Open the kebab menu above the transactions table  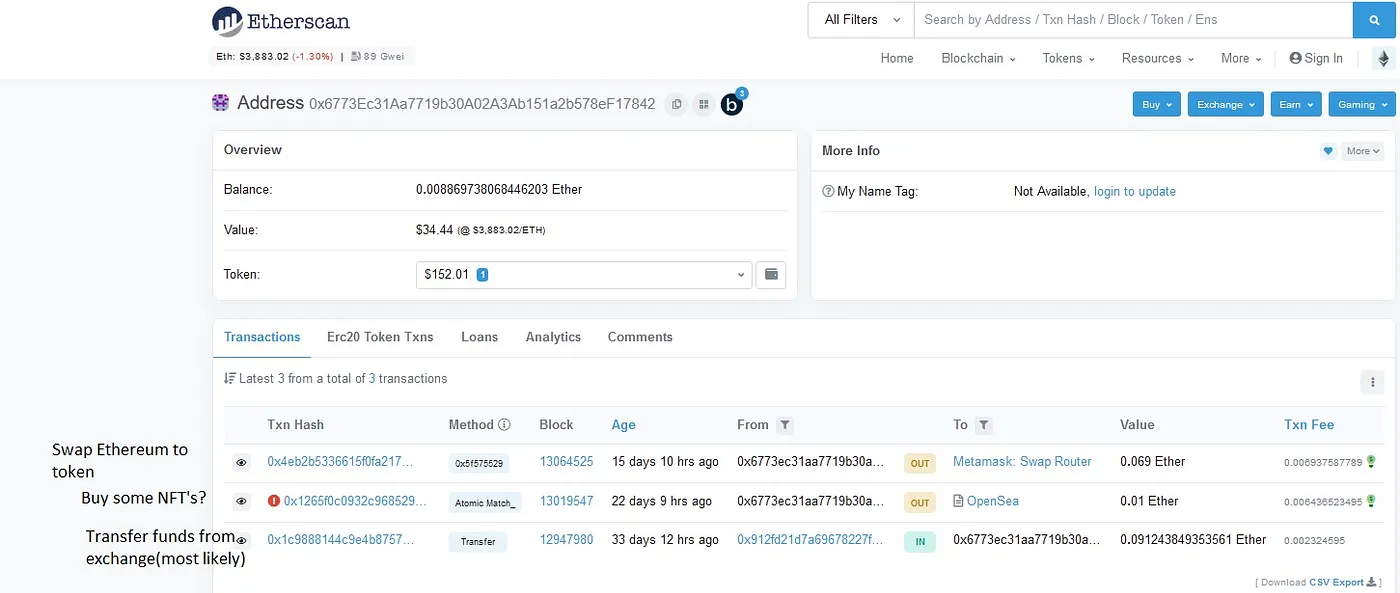coord(1372,381)
